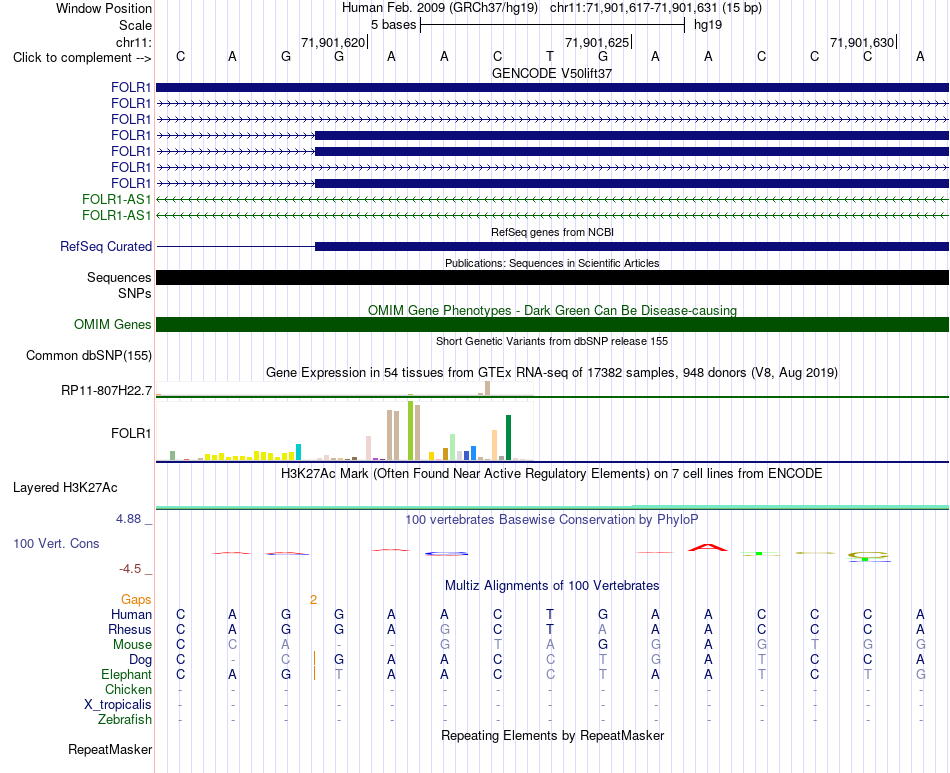Click the RefSeq Curated blue exon bar
Viewport: 950px width, 773px height.
(632, 247)
